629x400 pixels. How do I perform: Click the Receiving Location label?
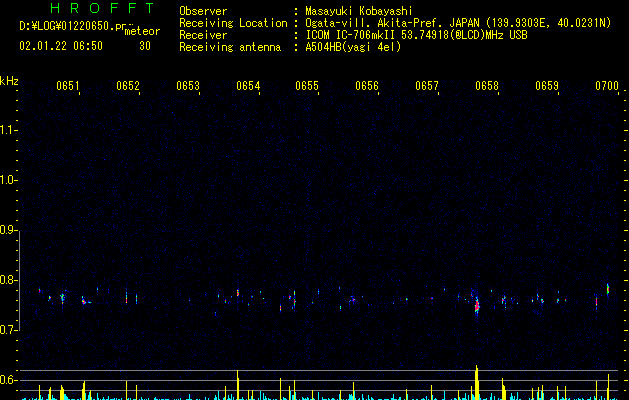pyautogui.click(x=233, y=23)
